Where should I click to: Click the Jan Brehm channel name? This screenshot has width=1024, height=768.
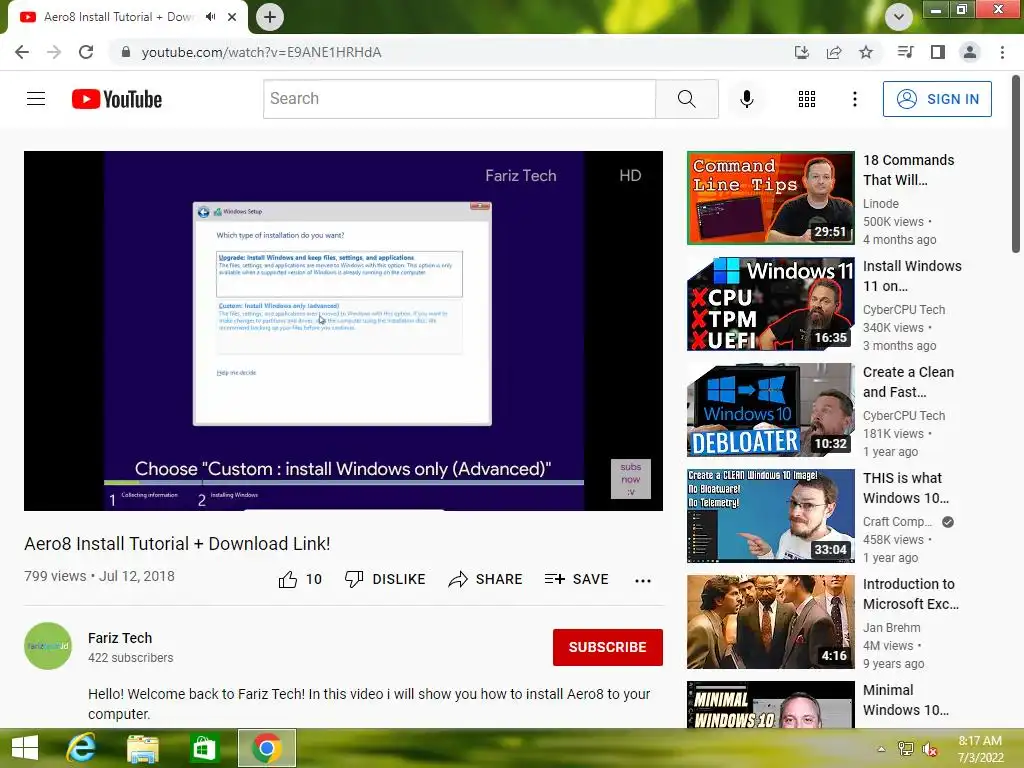(x=891, y=628)
